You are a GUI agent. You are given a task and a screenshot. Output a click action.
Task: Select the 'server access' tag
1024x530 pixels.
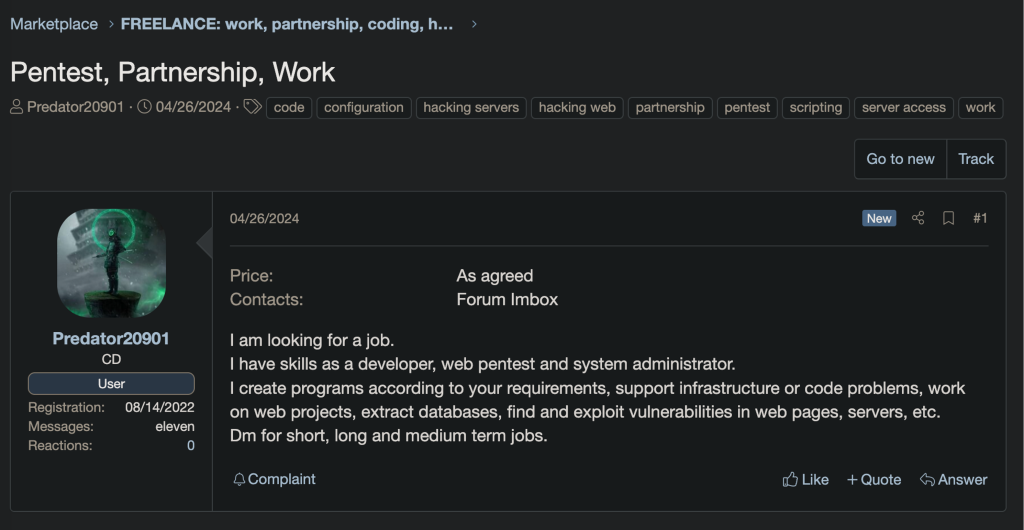(x=904, y=108)
